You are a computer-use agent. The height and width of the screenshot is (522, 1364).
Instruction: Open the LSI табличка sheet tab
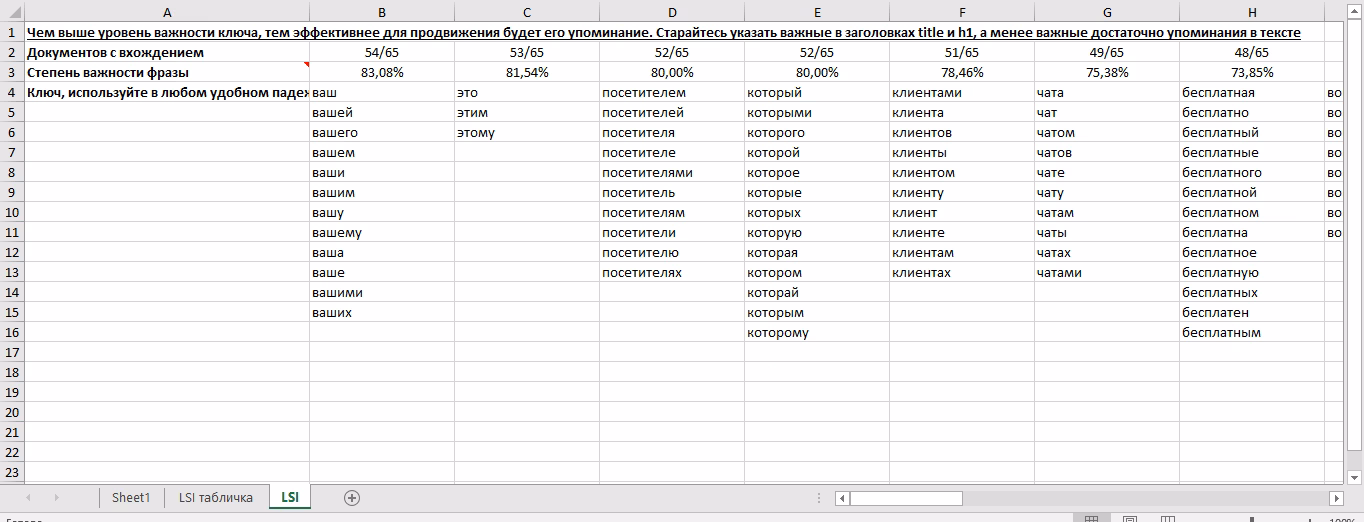216,498
